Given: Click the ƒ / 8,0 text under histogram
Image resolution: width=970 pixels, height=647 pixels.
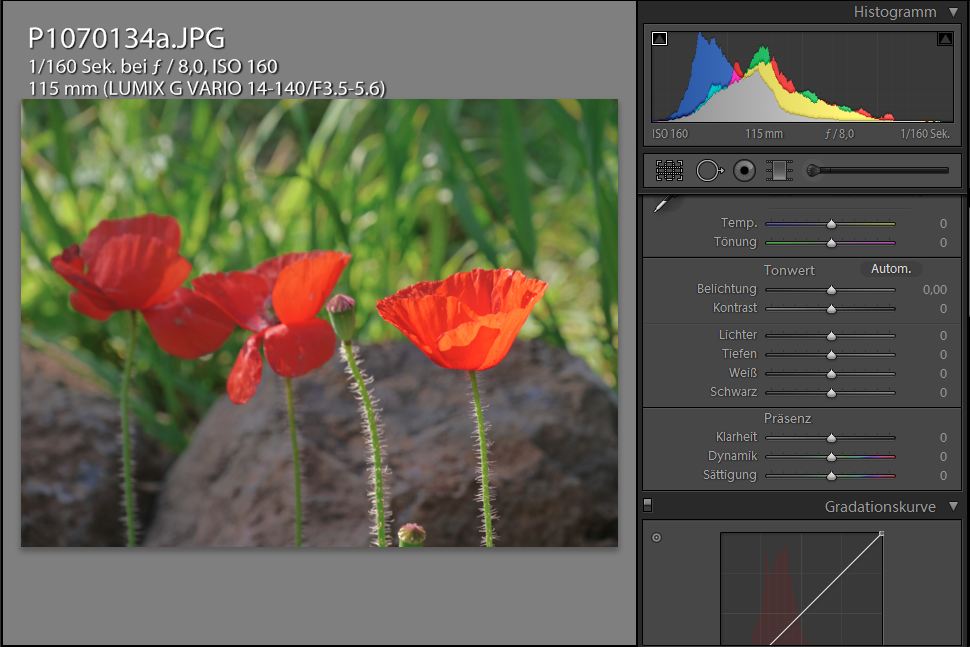Looking at the screenshot, I should point(839,134).
